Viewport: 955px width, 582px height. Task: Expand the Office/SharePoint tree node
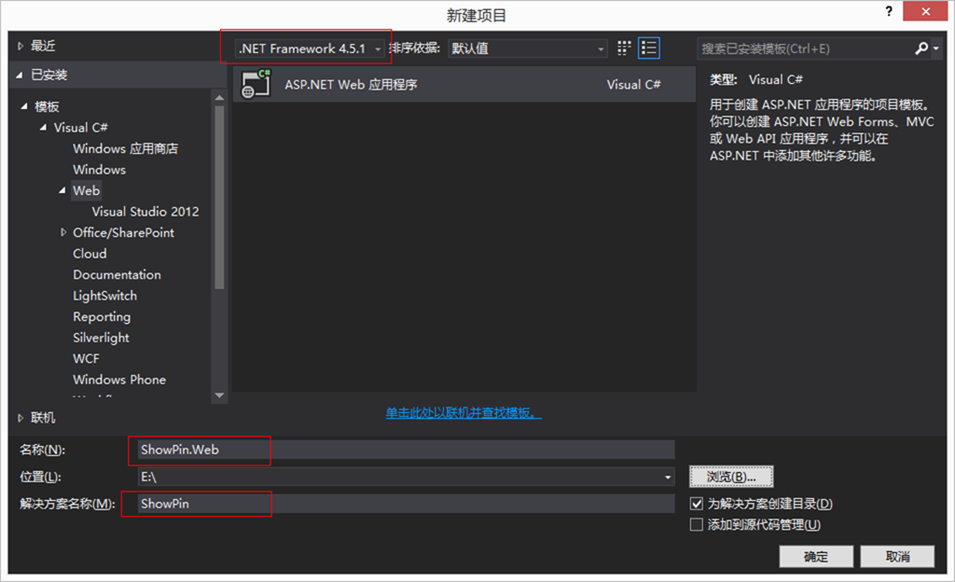pyautogui.click(x=63, y=233)
